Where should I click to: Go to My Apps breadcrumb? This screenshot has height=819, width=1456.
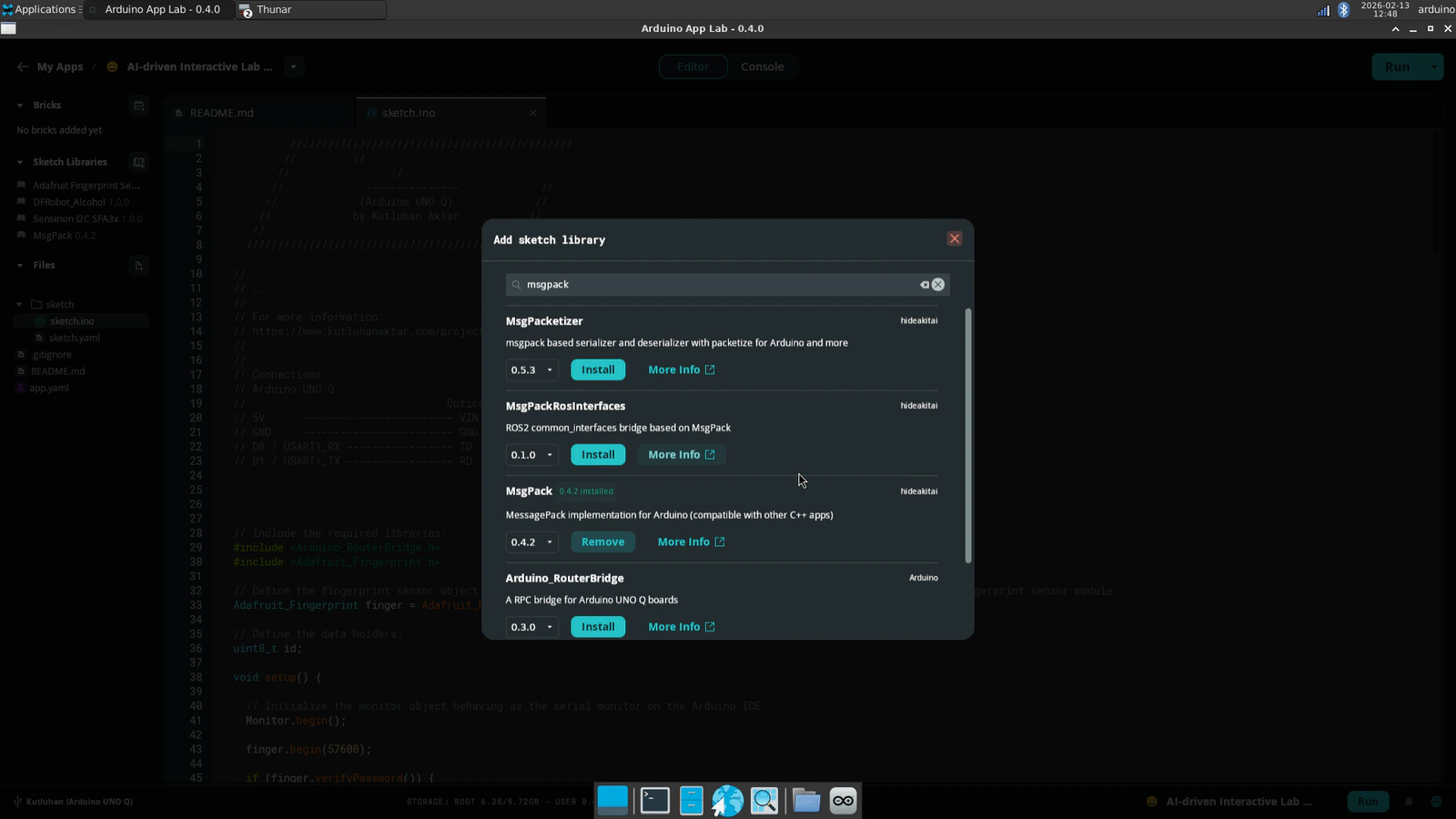click(x=60, y=66)
